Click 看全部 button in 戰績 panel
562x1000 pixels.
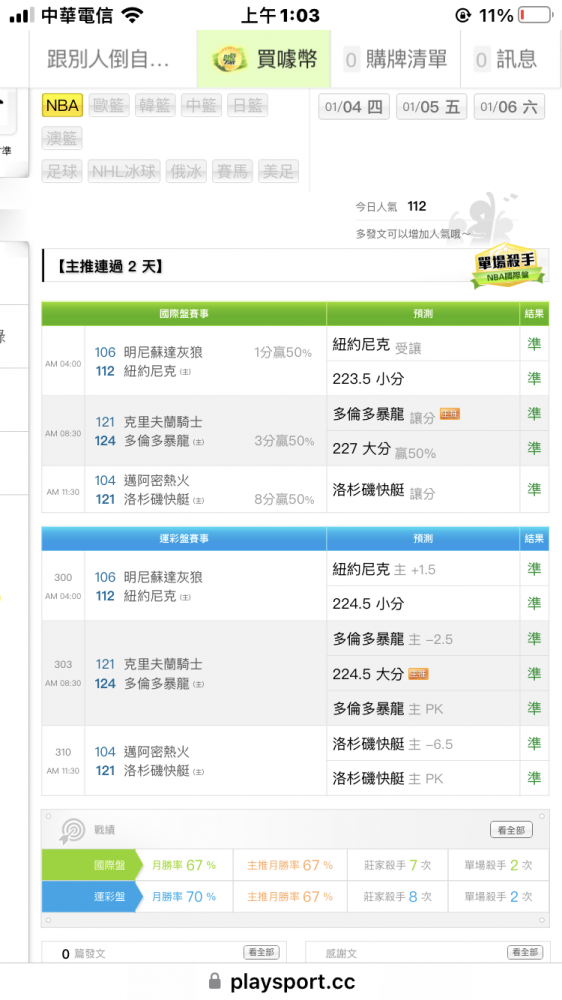512,830
